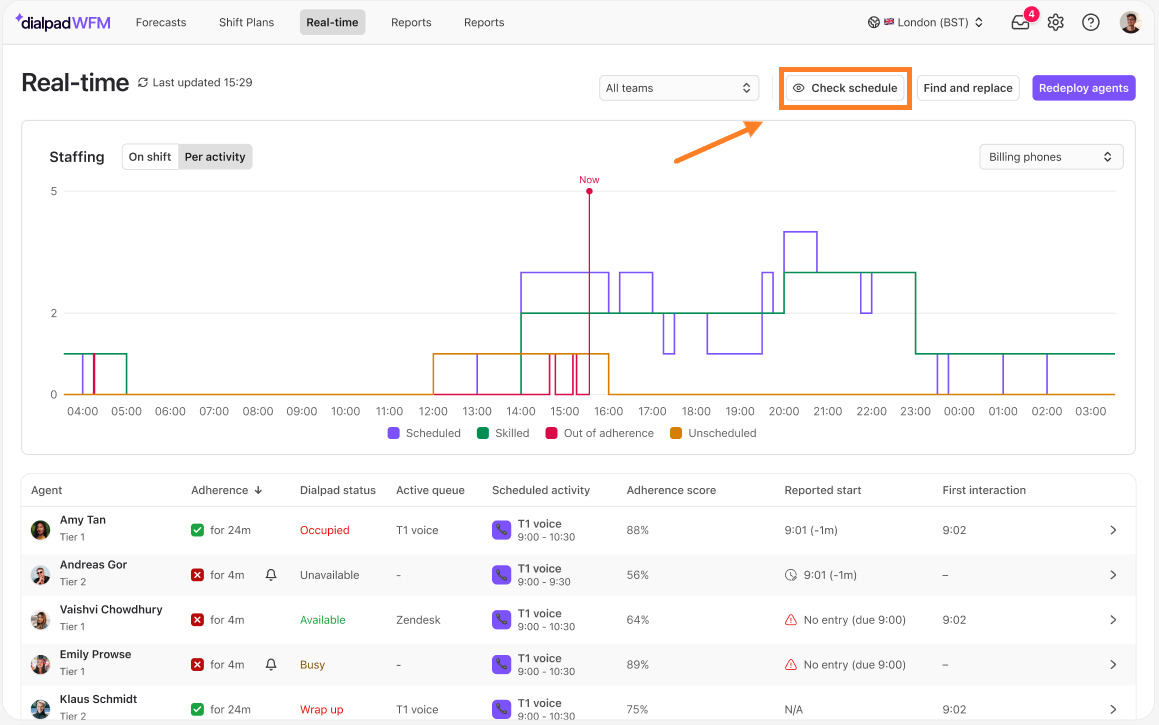Screen dimensions: 1159x725
Task: Click Vaishvi Chowdhury's avatar
Action: [x=40, y=620]
